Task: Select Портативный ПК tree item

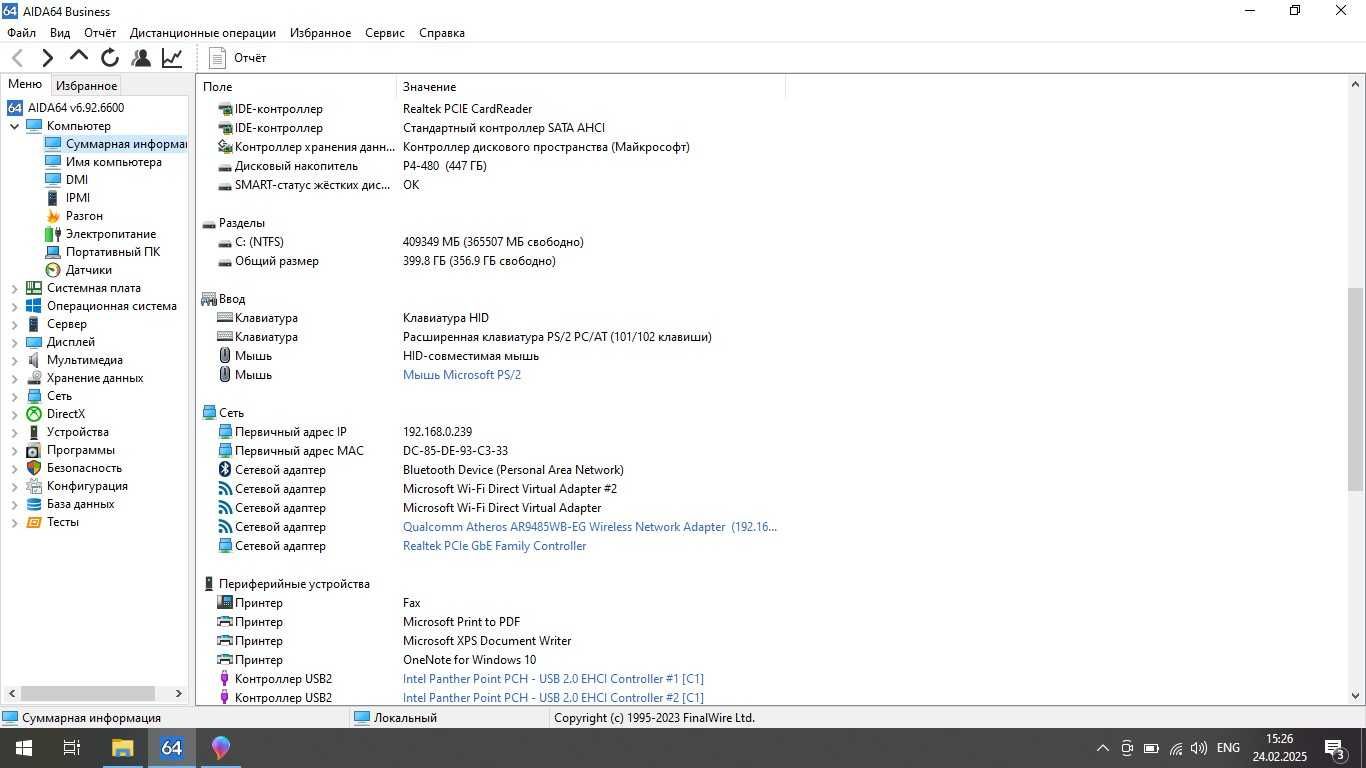Action: pos(113,252)
